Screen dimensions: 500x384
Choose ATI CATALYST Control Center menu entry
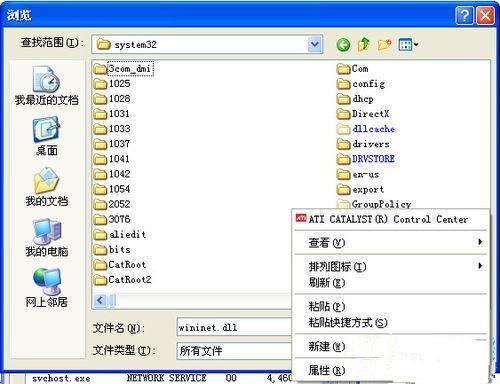[390, 219]
